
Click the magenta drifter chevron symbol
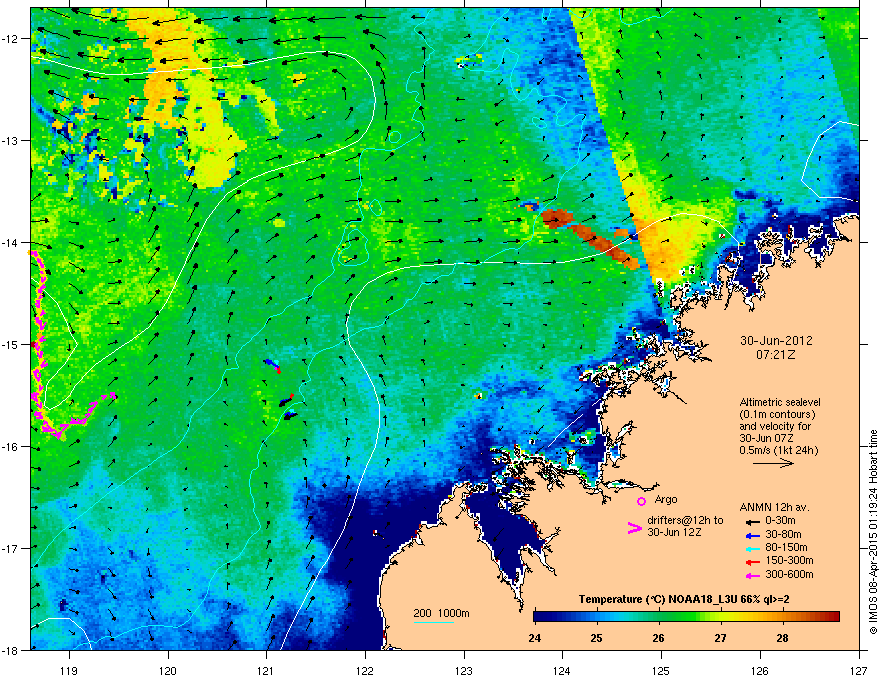click(634, 528)
